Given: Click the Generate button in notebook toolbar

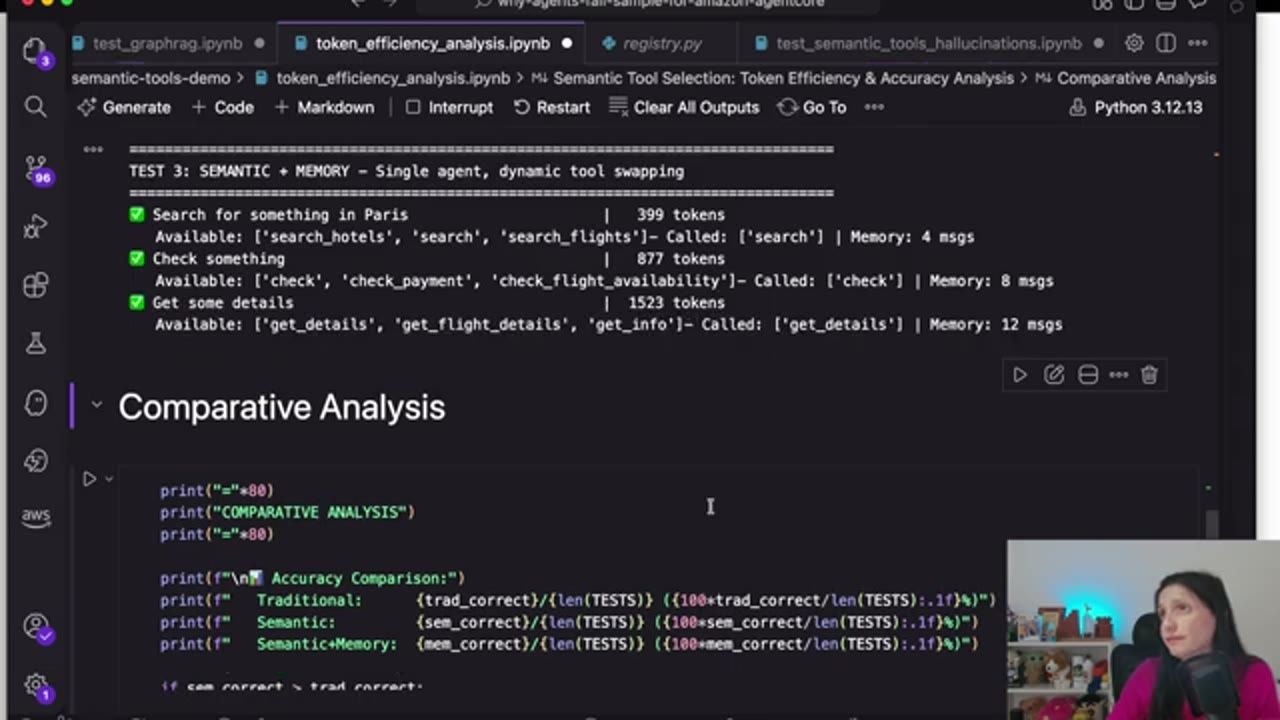Looking at the screenshot, I should point(125,107).
